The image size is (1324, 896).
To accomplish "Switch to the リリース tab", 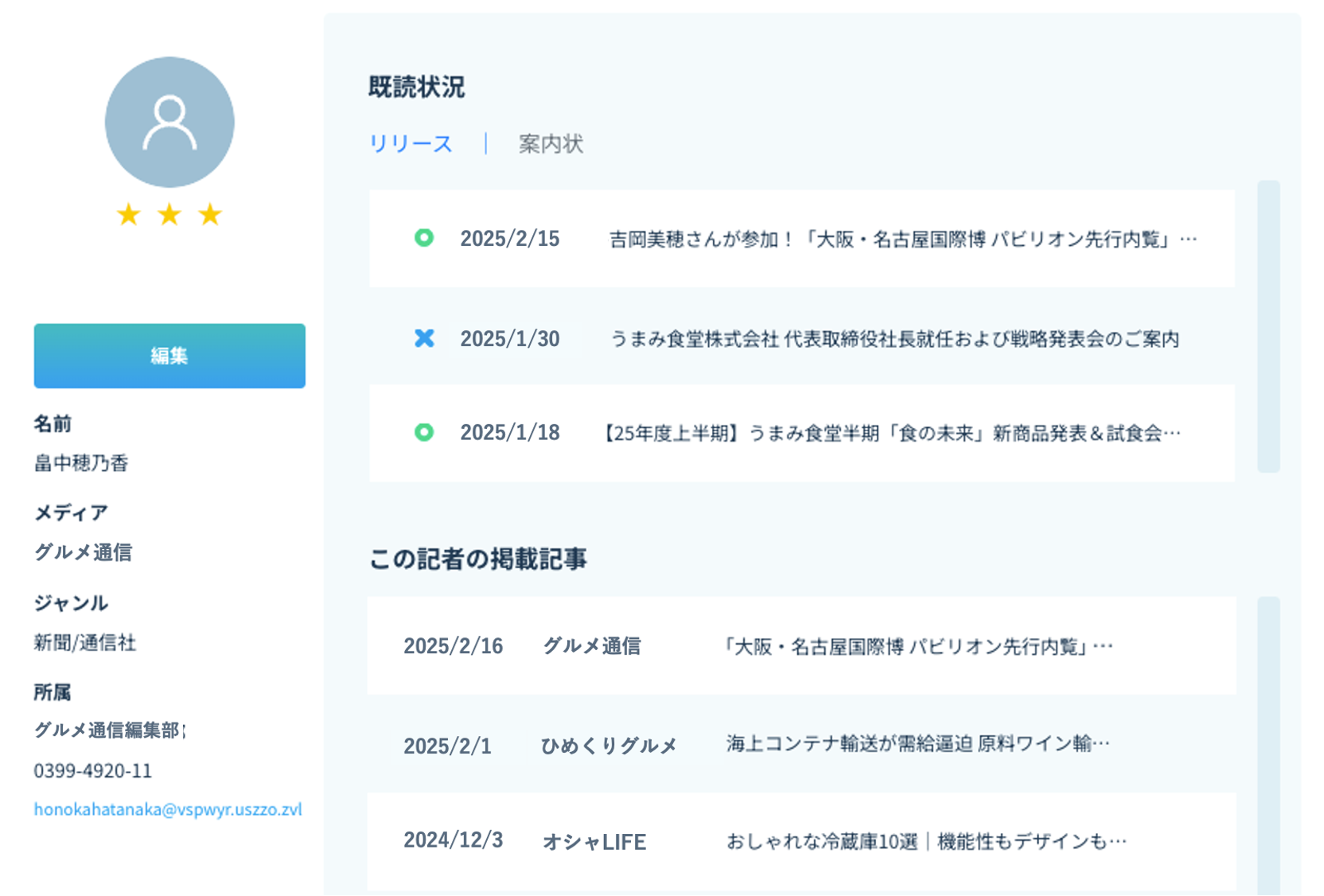I will pyautogui.click(x=411, y=144).
